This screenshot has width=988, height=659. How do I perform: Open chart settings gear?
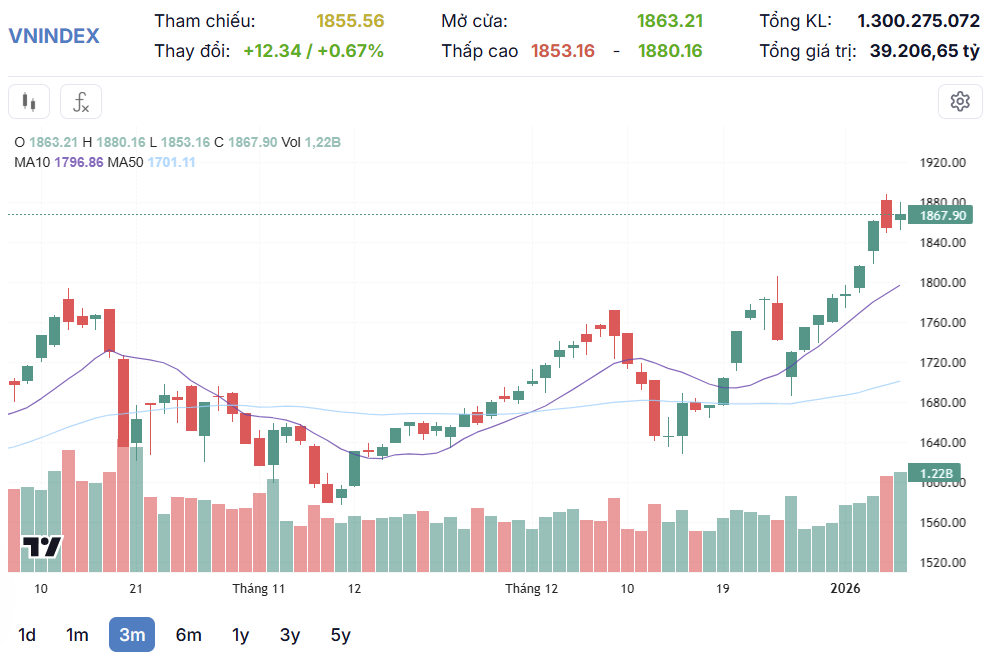coord(960,101)
